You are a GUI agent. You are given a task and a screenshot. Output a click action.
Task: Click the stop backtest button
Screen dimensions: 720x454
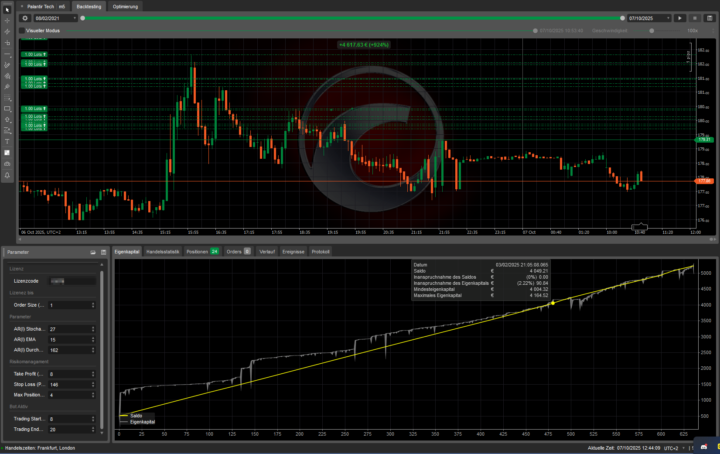694,18
